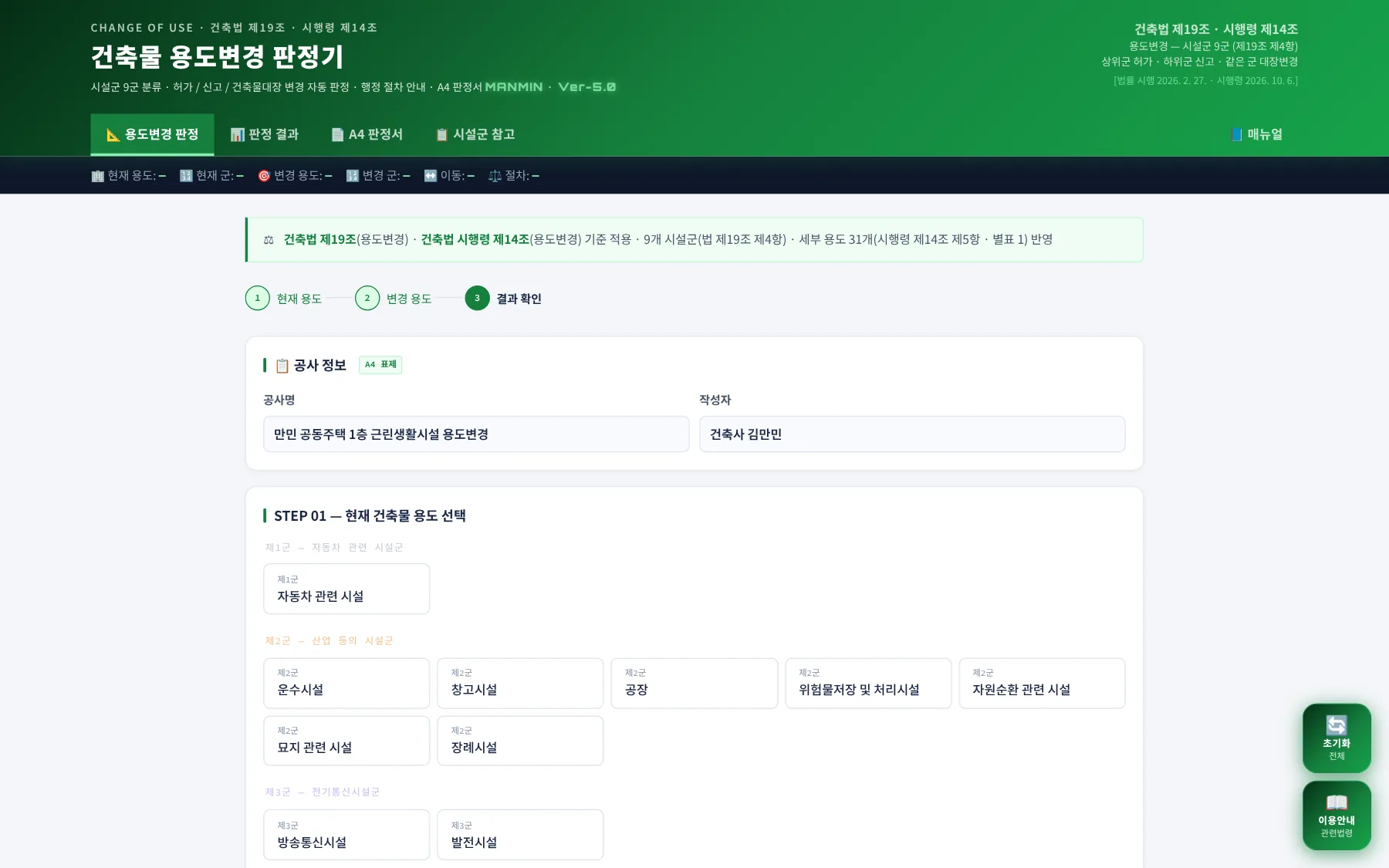1389x868 pixels.
Task: Click the 초기화 전체 reset button
Action: pos(1337,738)
